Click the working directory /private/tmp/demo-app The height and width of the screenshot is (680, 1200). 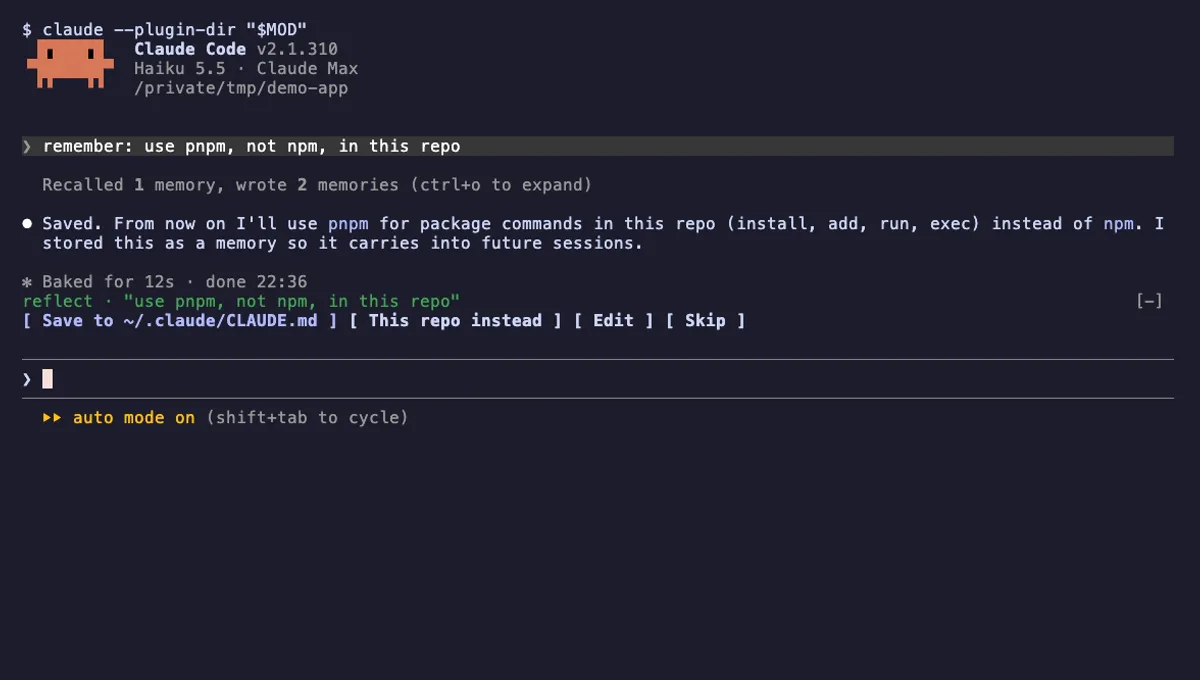pyautogui.click(x=241, y=88)
